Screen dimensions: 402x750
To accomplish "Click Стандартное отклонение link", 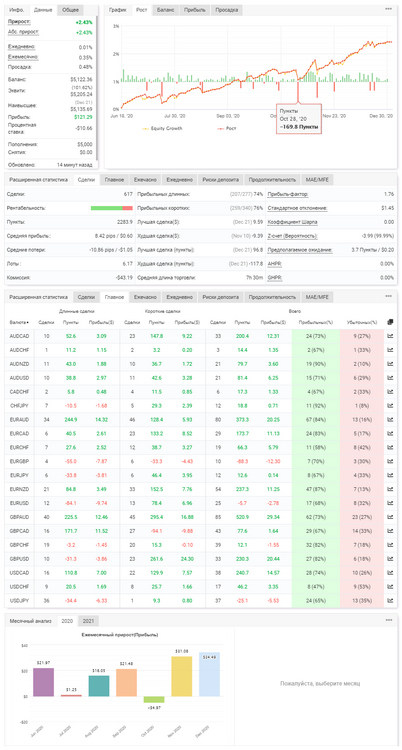I will [297, 208].
